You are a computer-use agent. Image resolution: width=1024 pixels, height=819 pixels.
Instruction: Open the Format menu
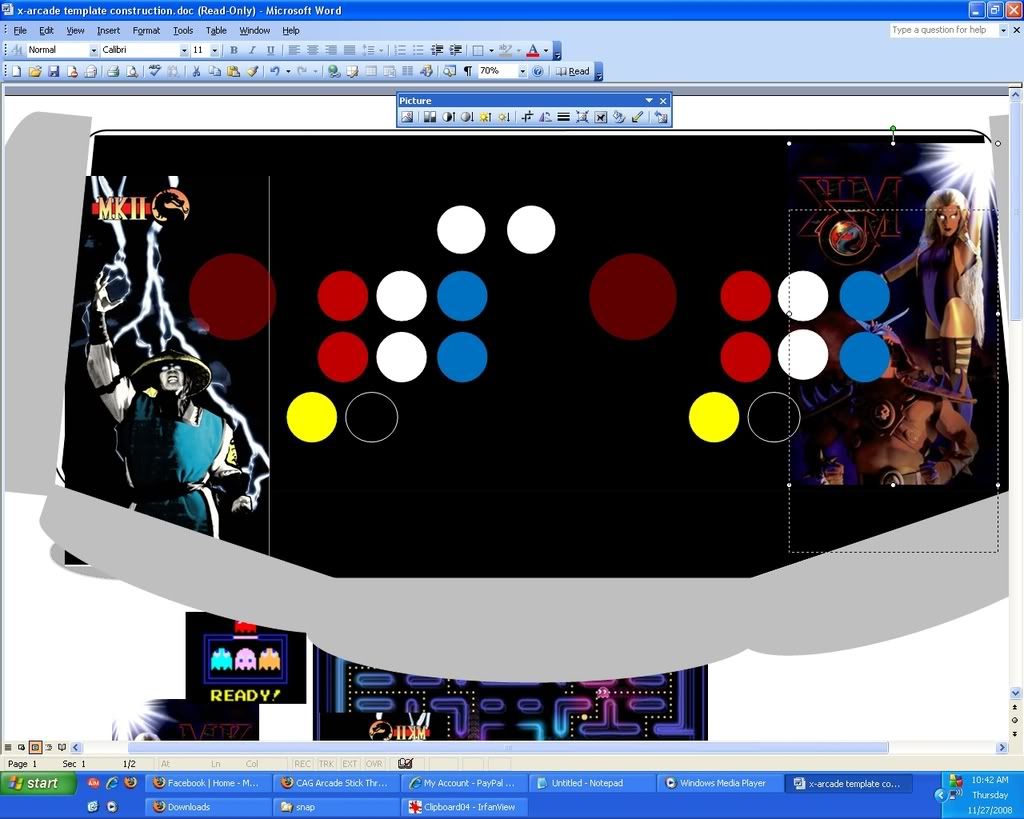pos(146,31)
